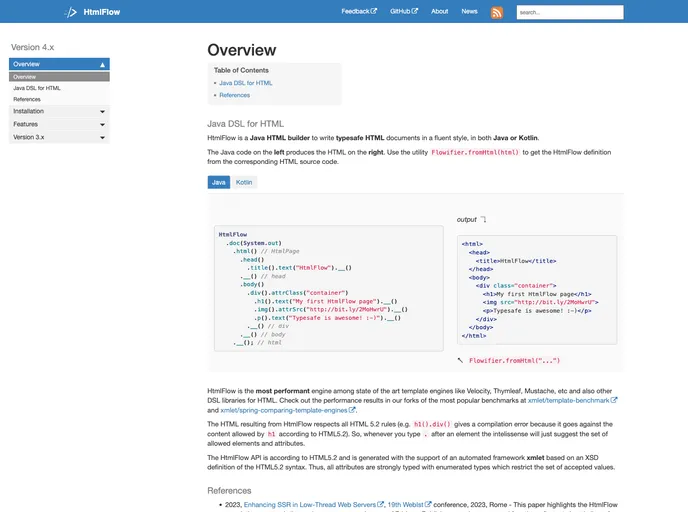Open the Feedback external link

click(x=359, y=11)
